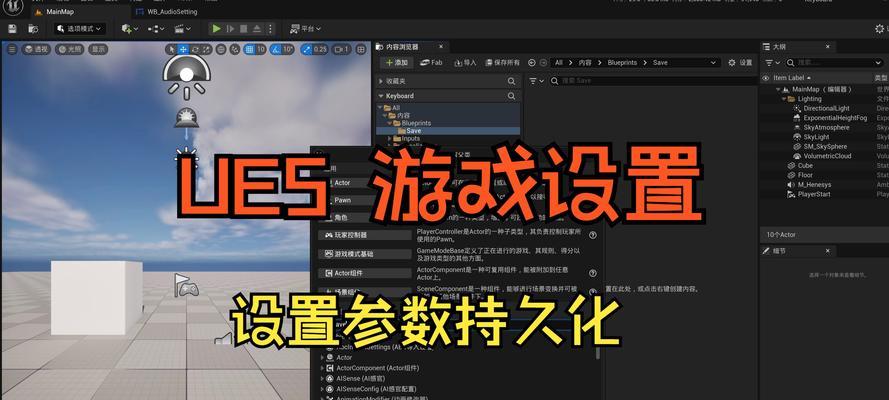Switch to the MainMap tab
The image size is (889, 400).
pyautogui.click(x=58, y=11)
